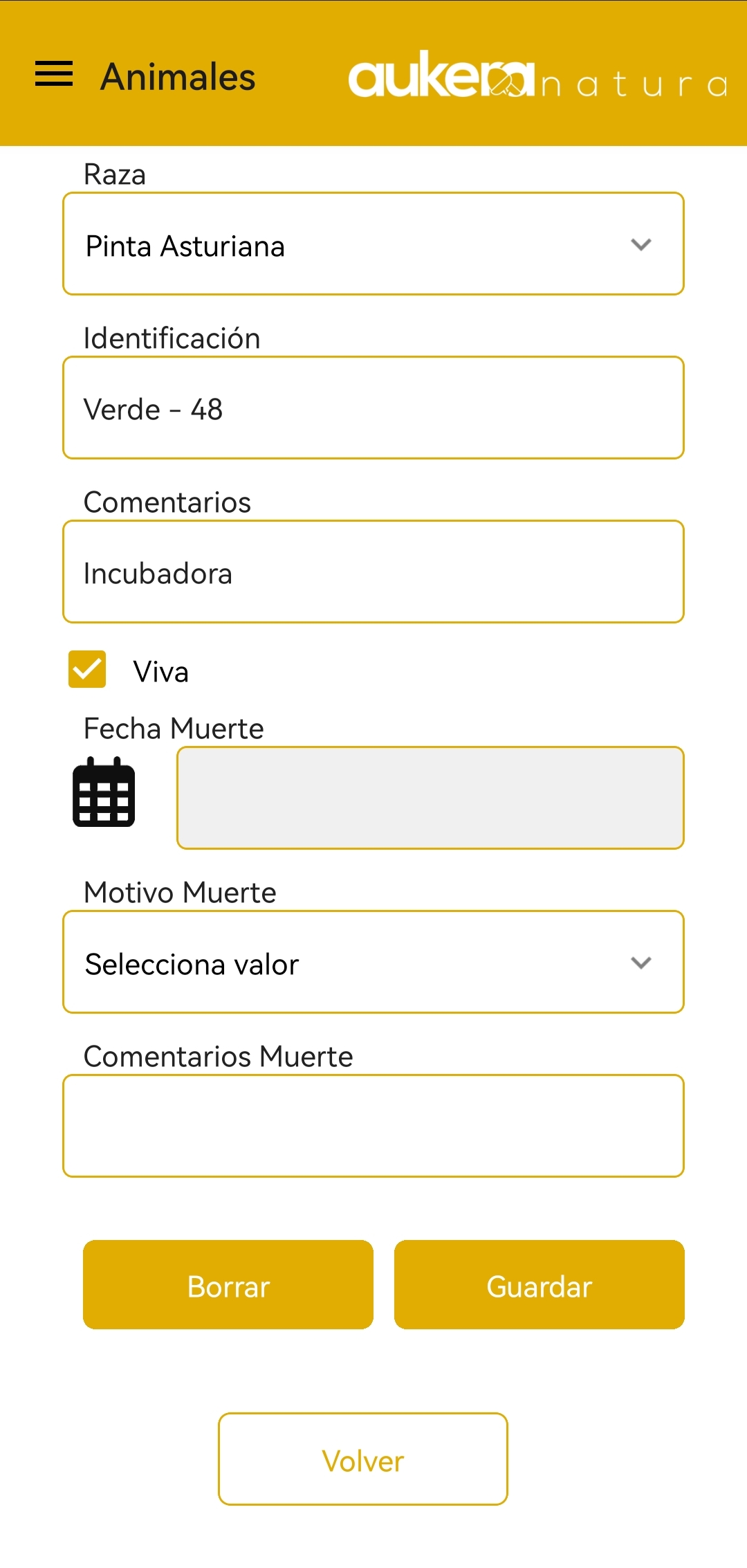Focus the field containing Verde - 48
The width and height of the screenshot is (747, 1568).
point(373,408)
